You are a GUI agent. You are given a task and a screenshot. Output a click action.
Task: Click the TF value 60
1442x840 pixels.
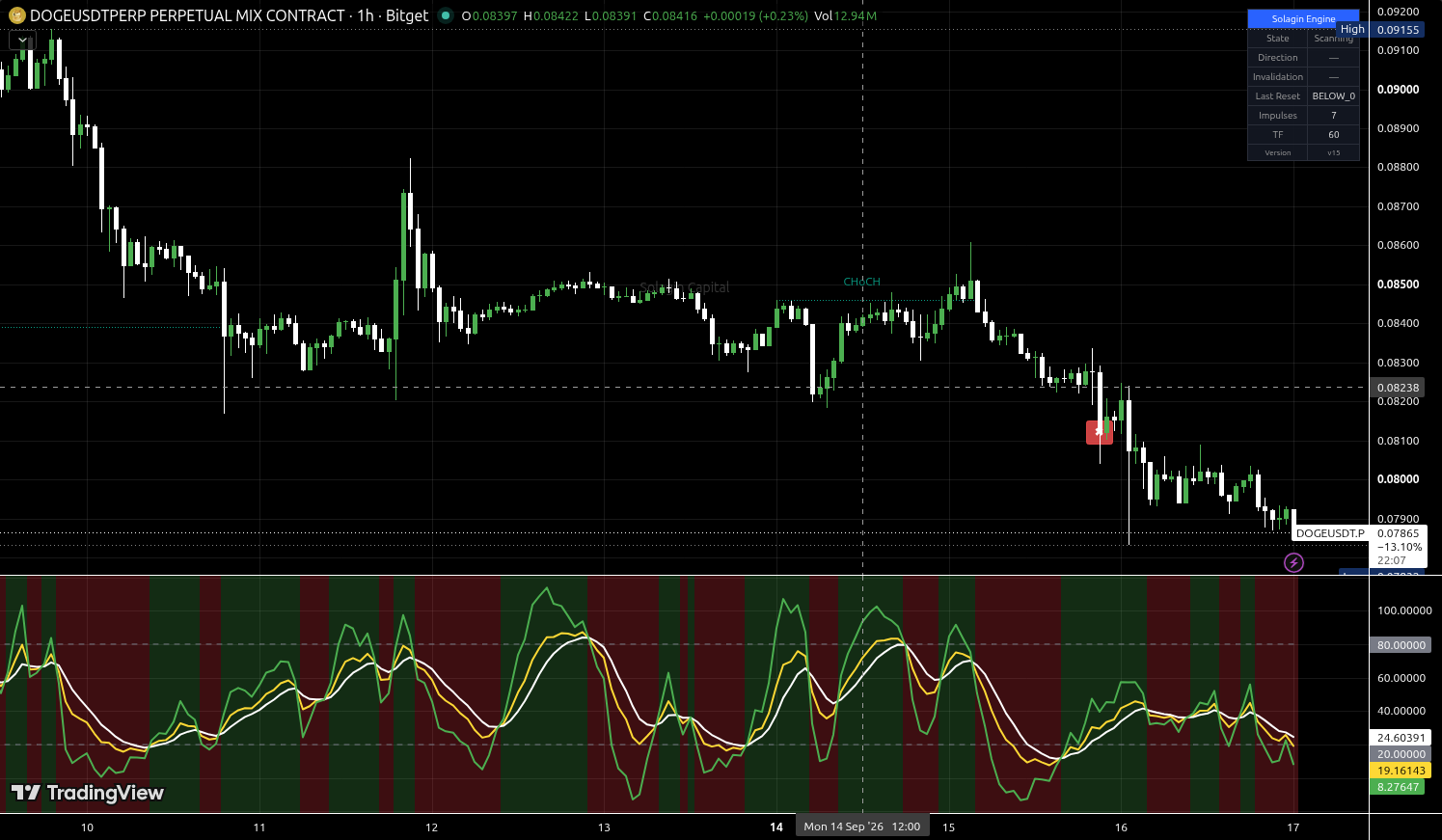1334,135
